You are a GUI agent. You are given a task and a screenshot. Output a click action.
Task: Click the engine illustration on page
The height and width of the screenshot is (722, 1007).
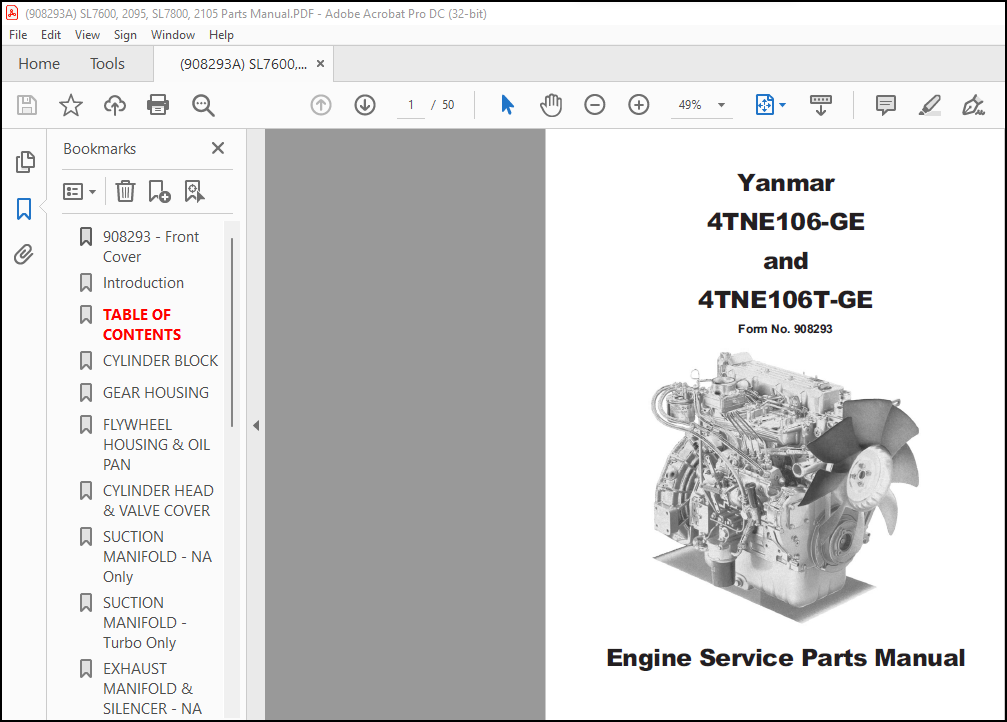pos(785,487)
